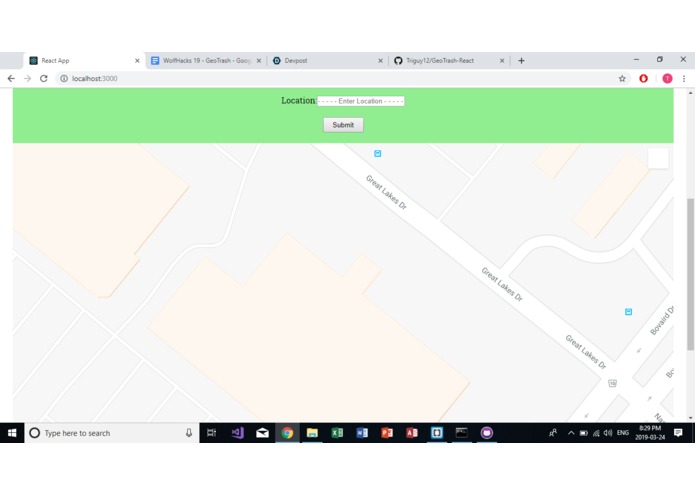Click the white map control box at top right

click(658, 158)
